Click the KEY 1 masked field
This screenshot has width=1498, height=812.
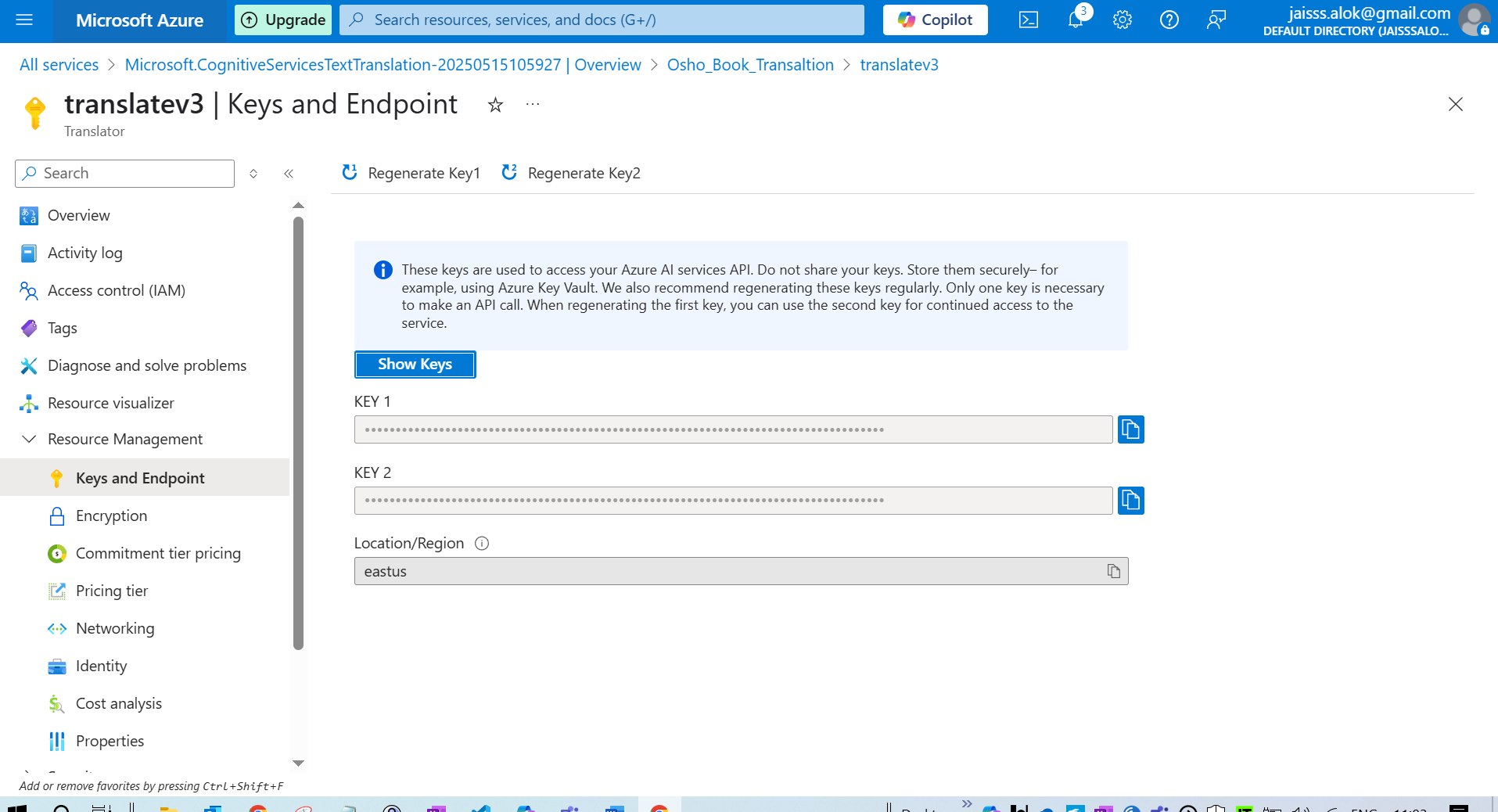click(733, 429)
